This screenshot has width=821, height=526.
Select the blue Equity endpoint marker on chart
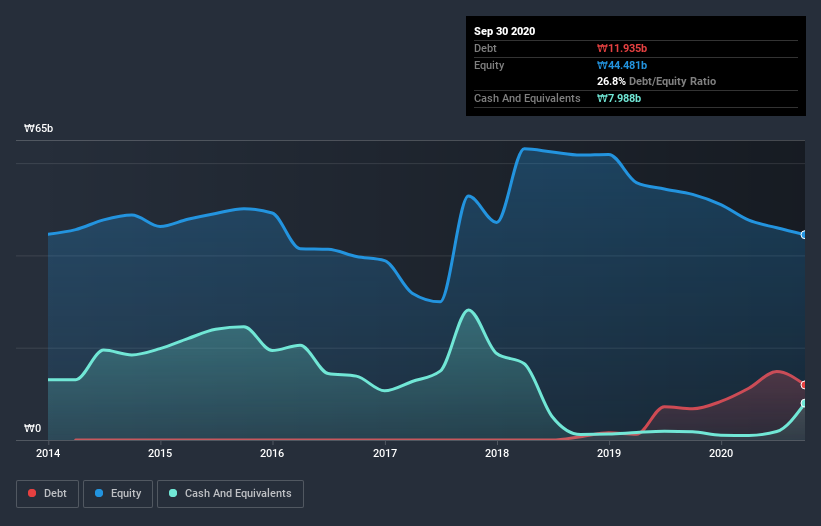(x=804, y=235)
